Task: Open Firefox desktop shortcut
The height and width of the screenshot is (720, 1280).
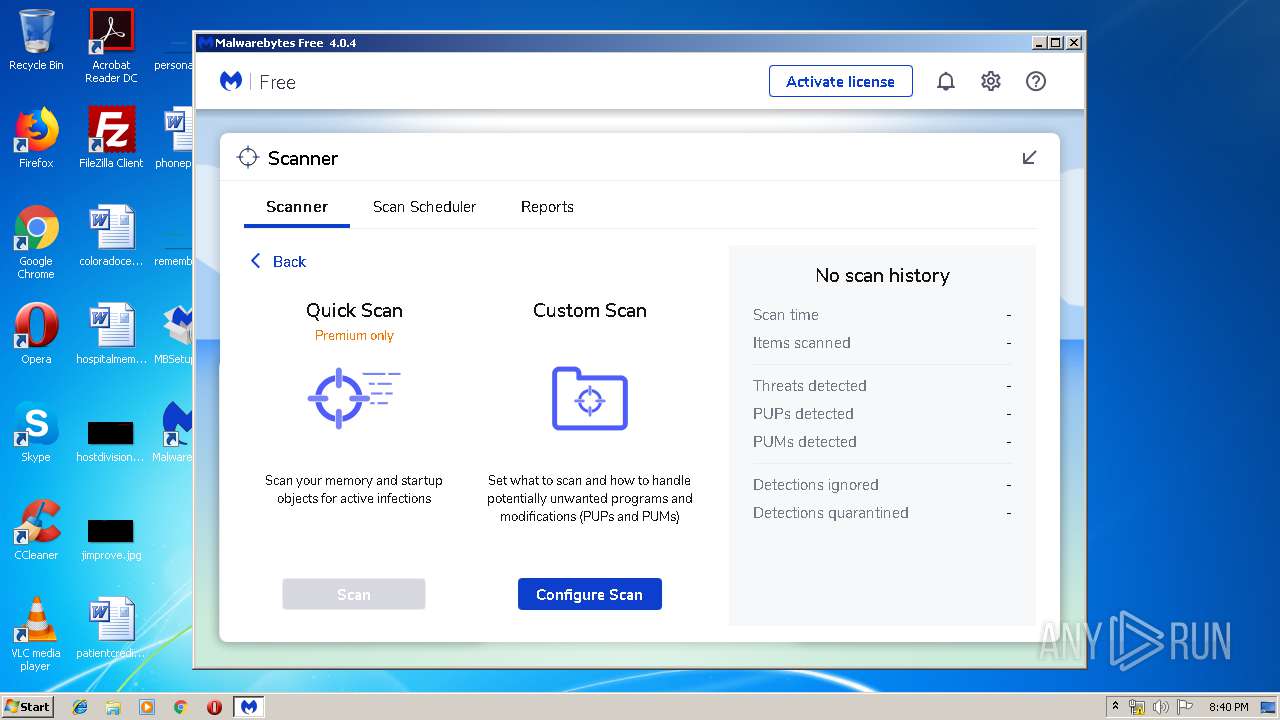Action: pos(36,138)
